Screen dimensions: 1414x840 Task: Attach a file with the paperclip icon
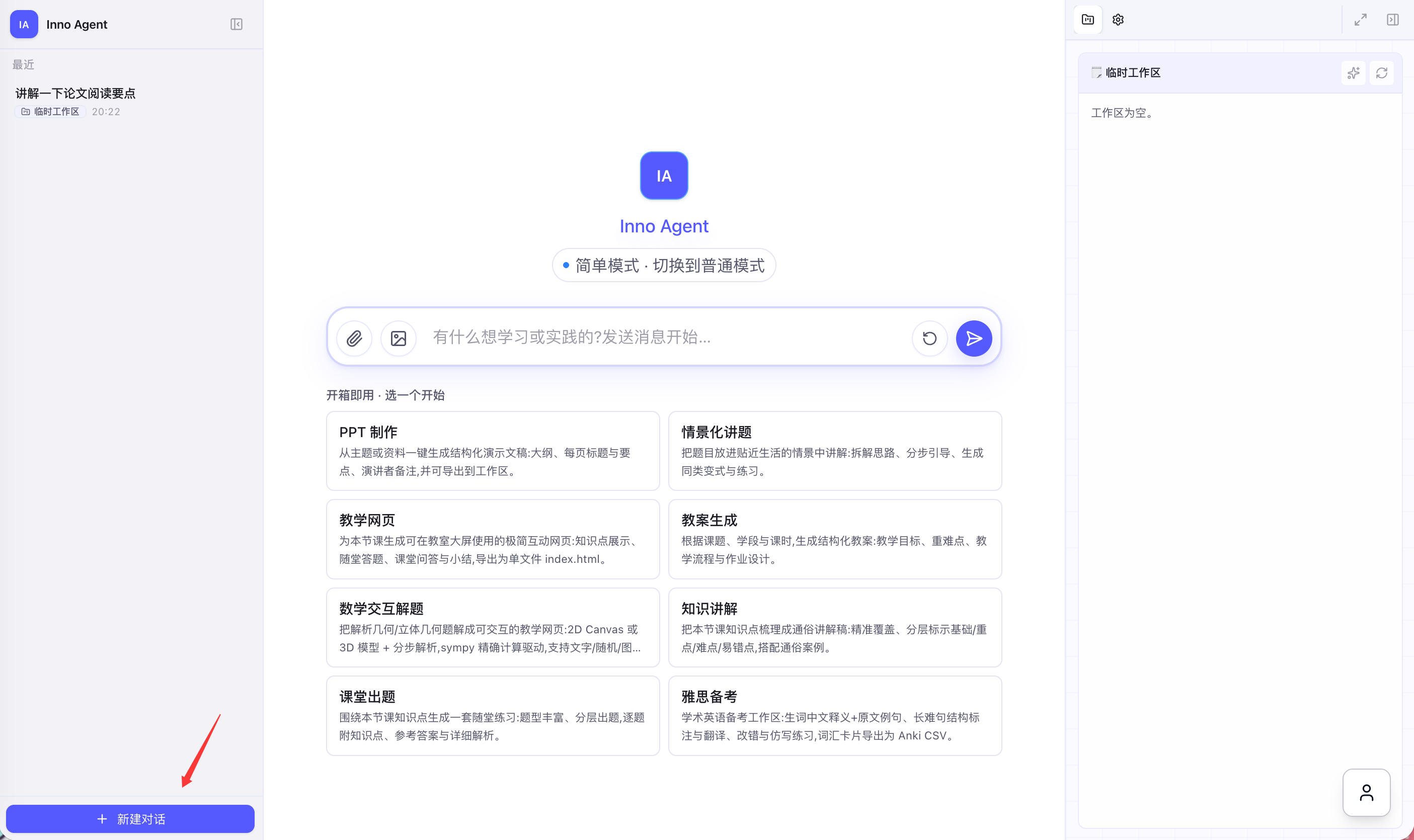tap(354, 339)
